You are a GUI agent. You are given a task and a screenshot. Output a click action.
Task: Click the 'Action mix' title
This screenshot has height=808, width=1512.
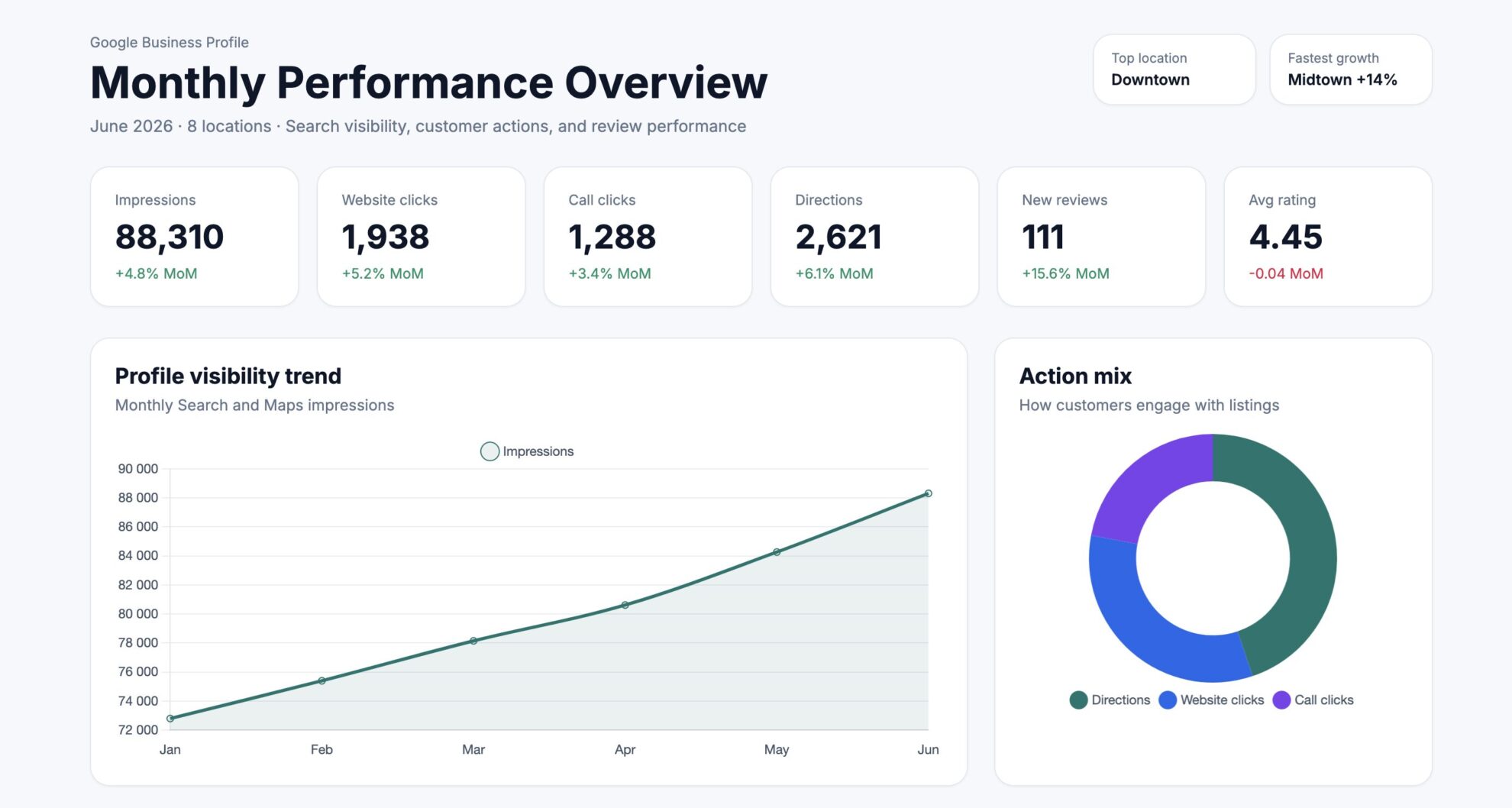click(x=1075, y=376)
